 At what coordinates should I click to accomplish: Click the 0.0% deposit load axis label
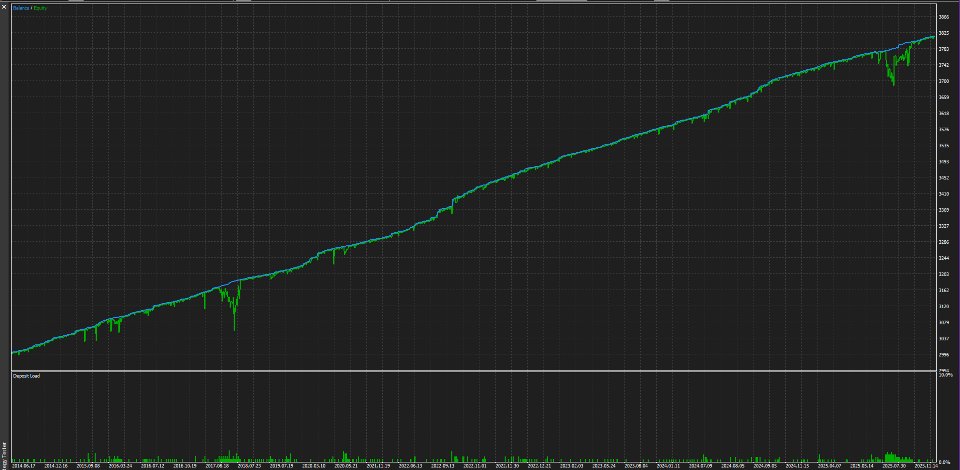pyautogui.click(x=945, y=461)
